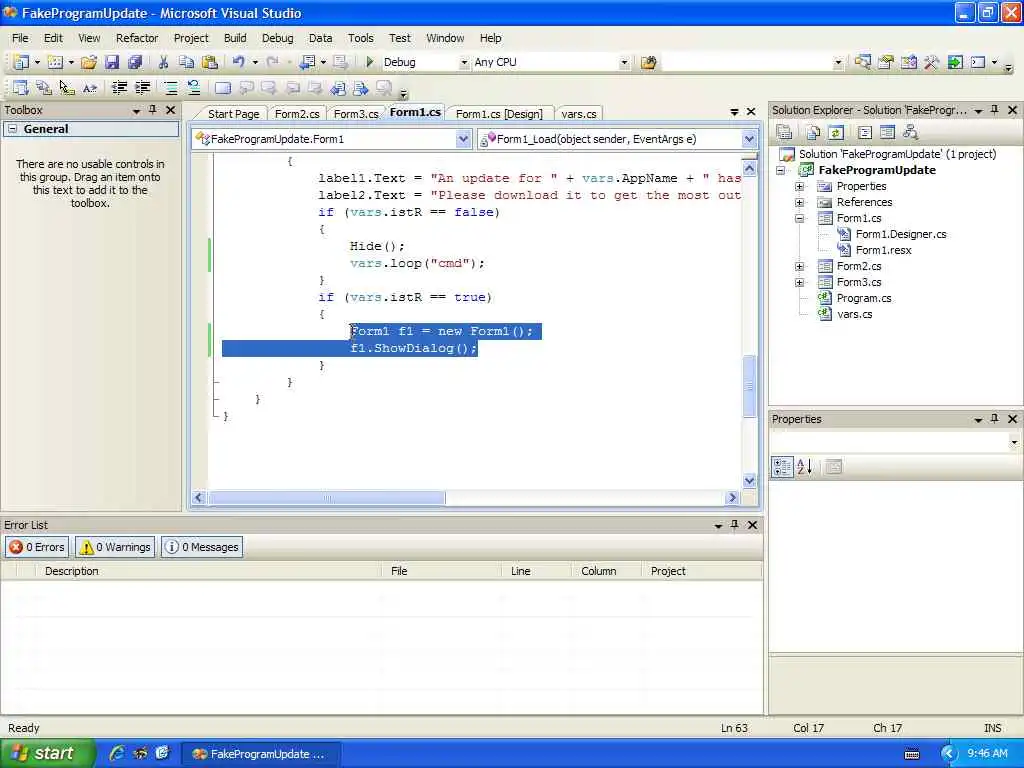Click editor scroll right arrow
The image size is (1024, 768).
tap(732, 498)
